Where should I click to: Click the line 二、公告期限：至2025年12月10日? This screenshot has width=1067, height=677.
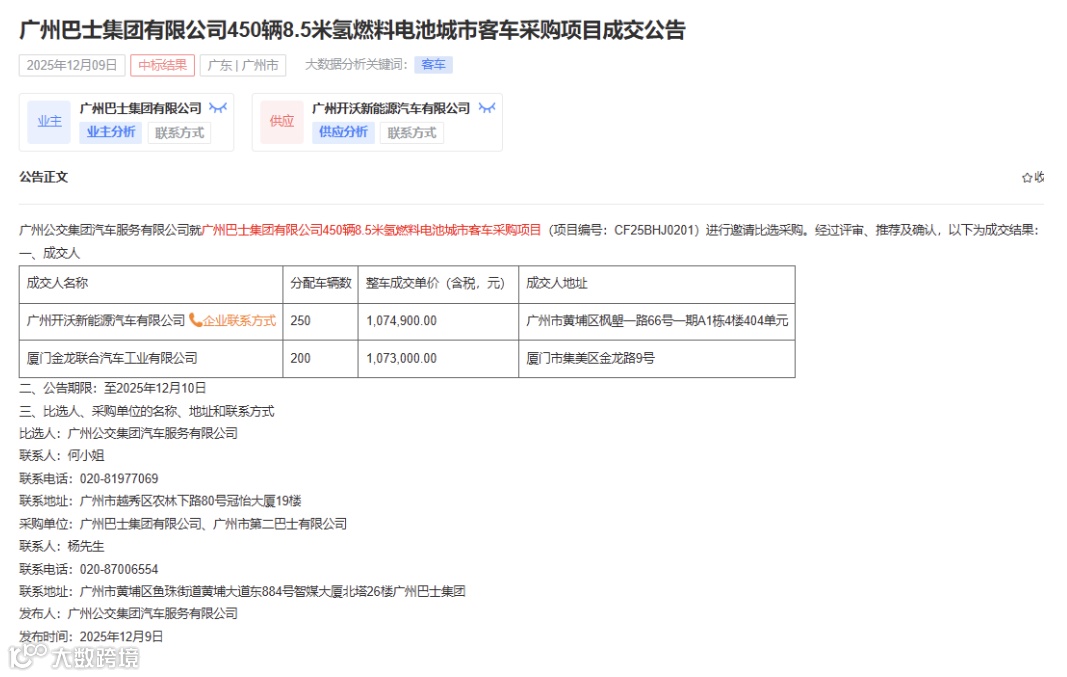tap(112, 388)
